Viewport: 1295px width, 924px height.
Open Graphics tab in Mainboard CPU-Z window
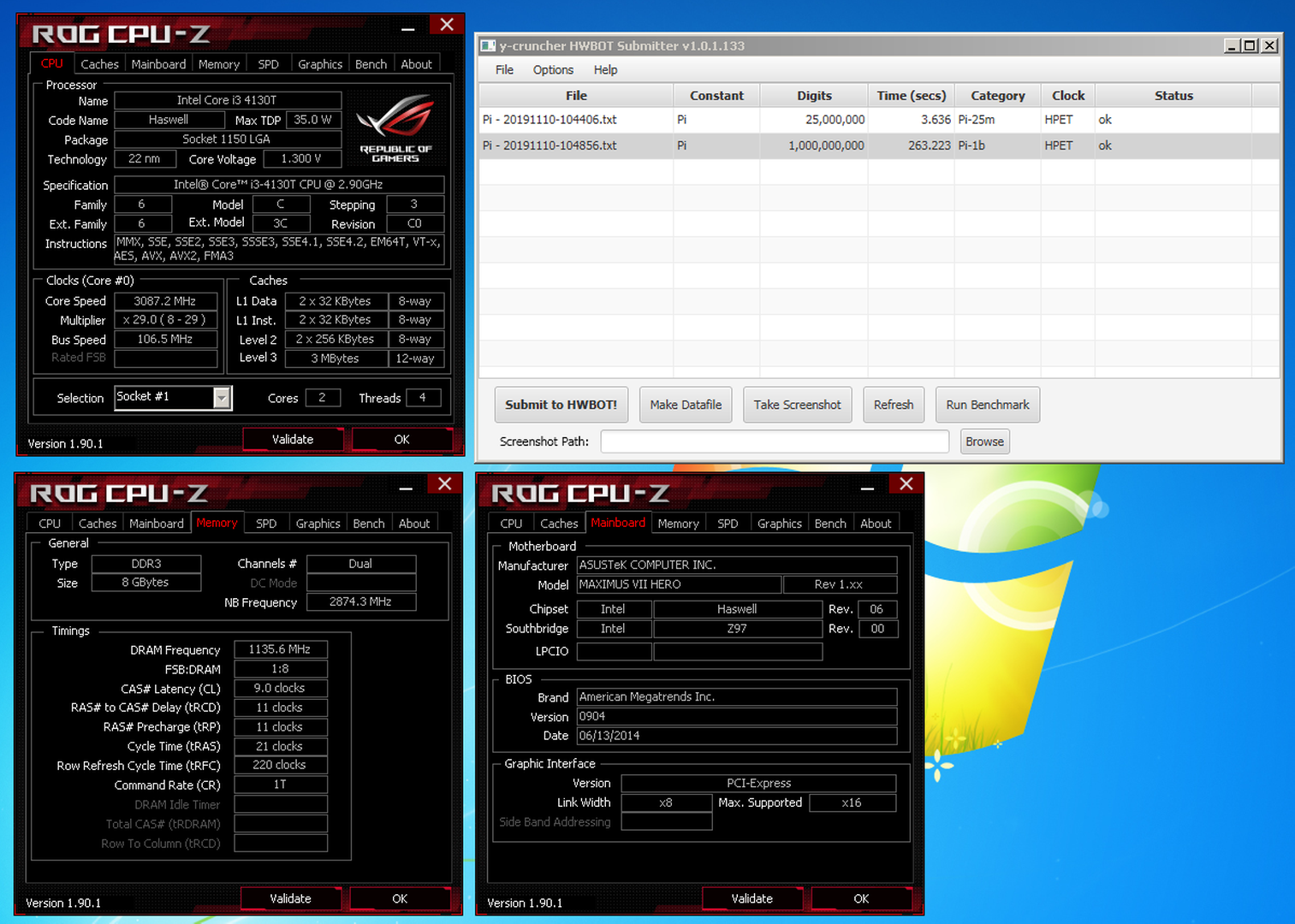coord(780,524)
